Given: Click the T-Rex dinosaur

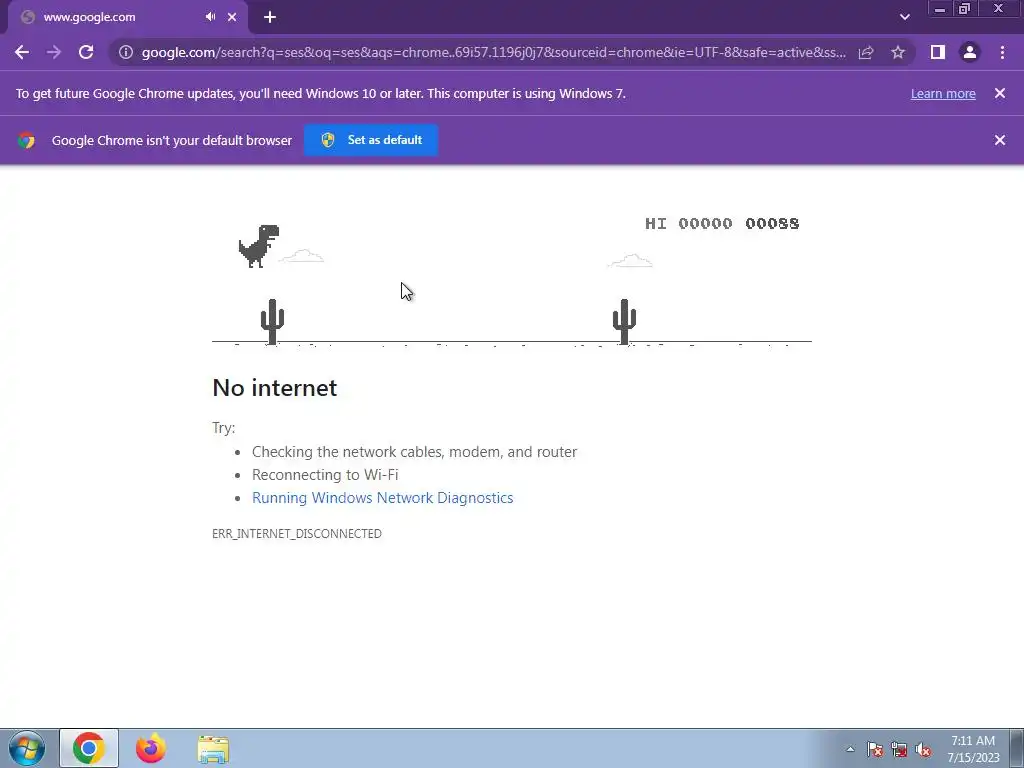Looking at the screenshot, I should 259,246.
